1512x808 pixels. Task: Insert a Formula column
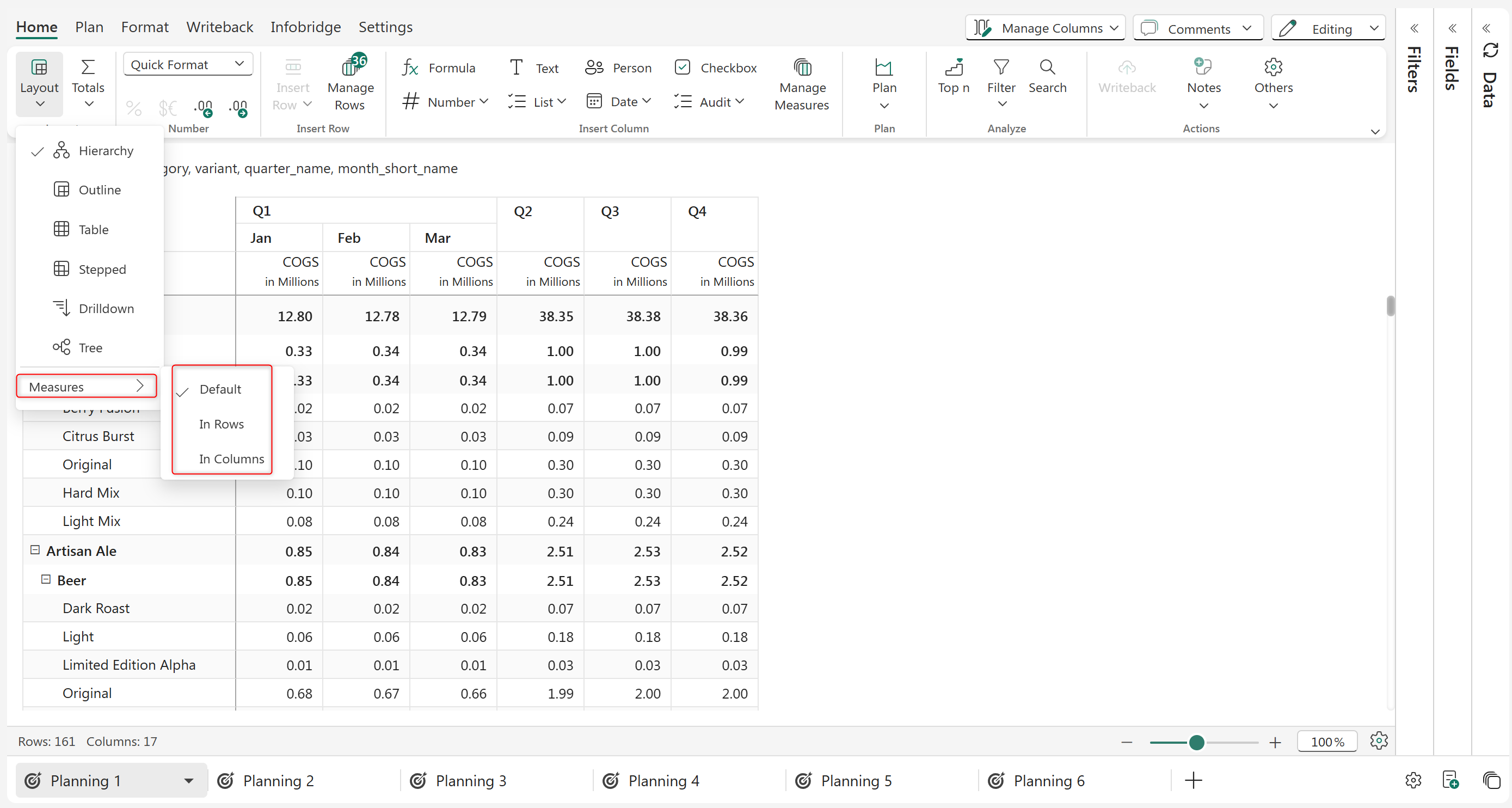click(x=439, y=68)
